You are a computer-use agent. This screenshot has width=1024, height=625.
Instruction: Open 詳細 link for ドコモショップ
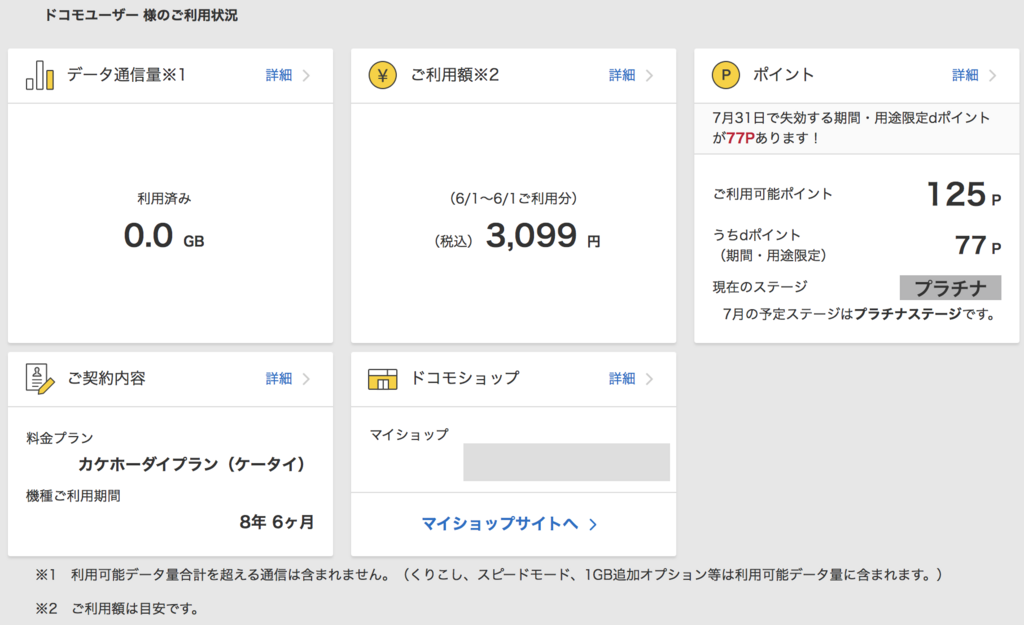(622, 379)
